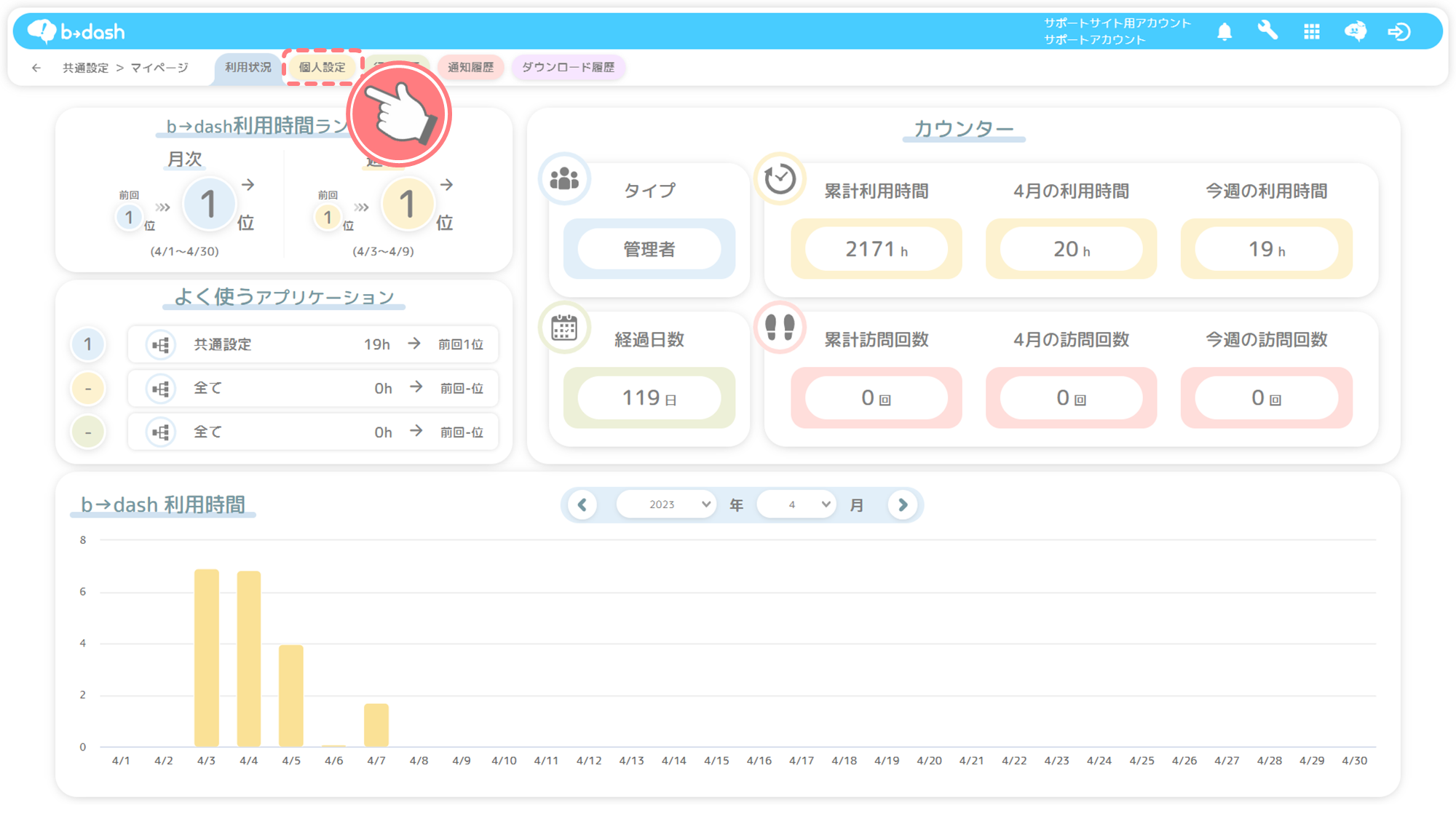Click the 前回1位 label

point(461,344)
